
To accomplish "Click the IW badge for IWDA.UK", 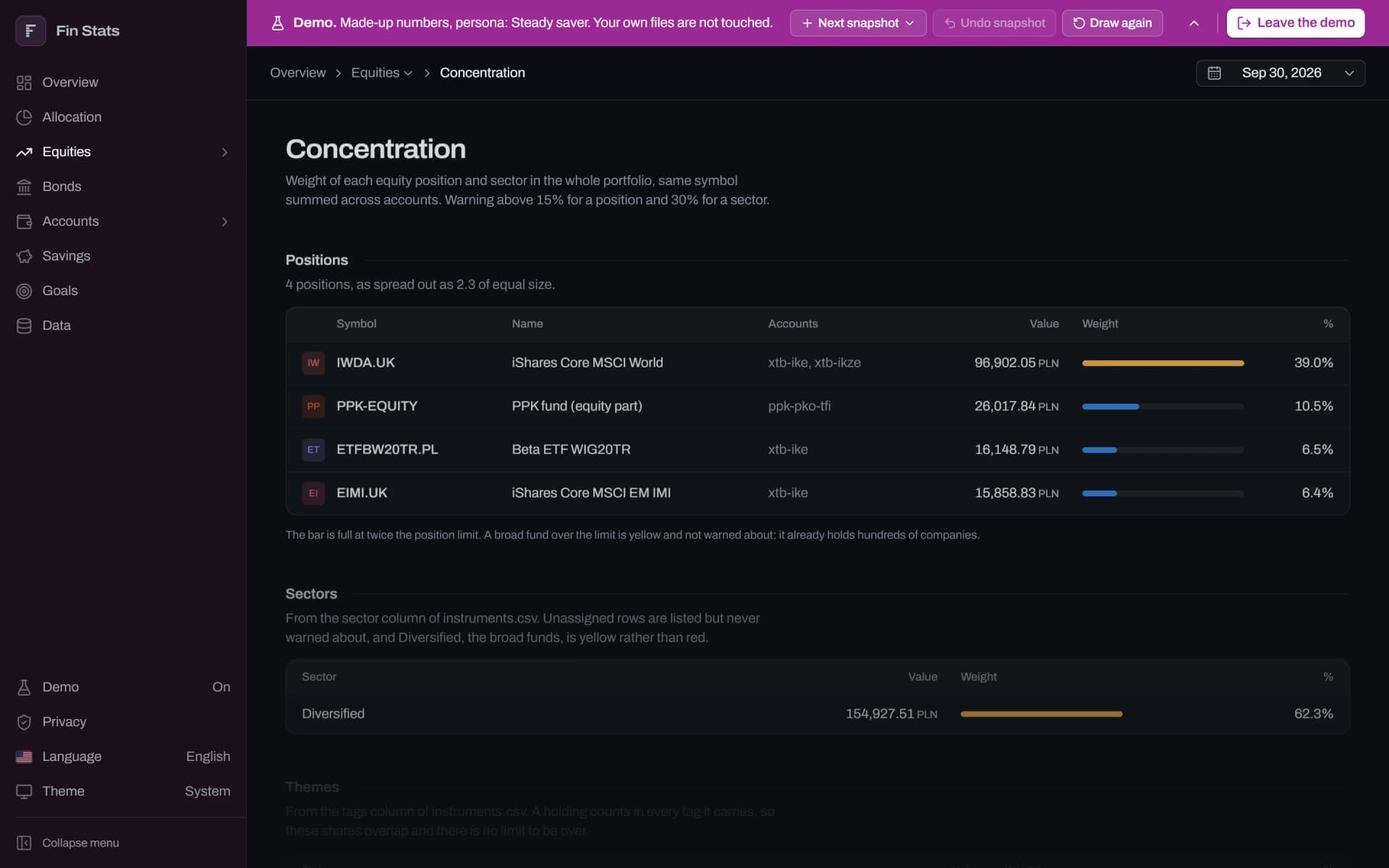I will pyautogui.click(x=313, y=363).
